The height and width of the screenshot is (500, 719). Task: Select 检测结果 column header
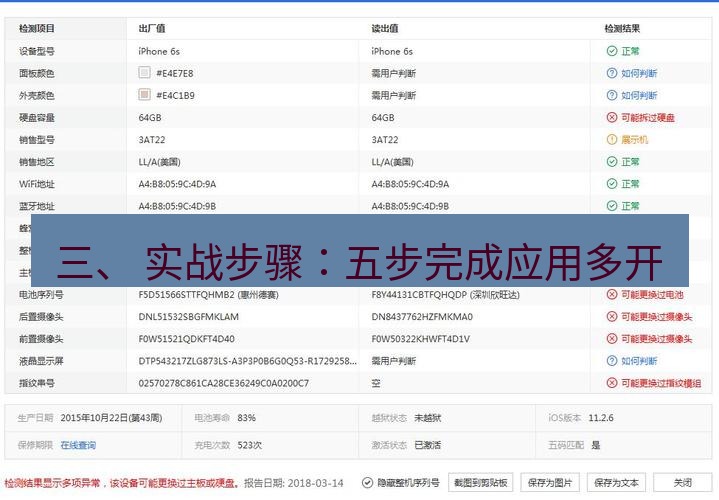[x=622, y=28]
